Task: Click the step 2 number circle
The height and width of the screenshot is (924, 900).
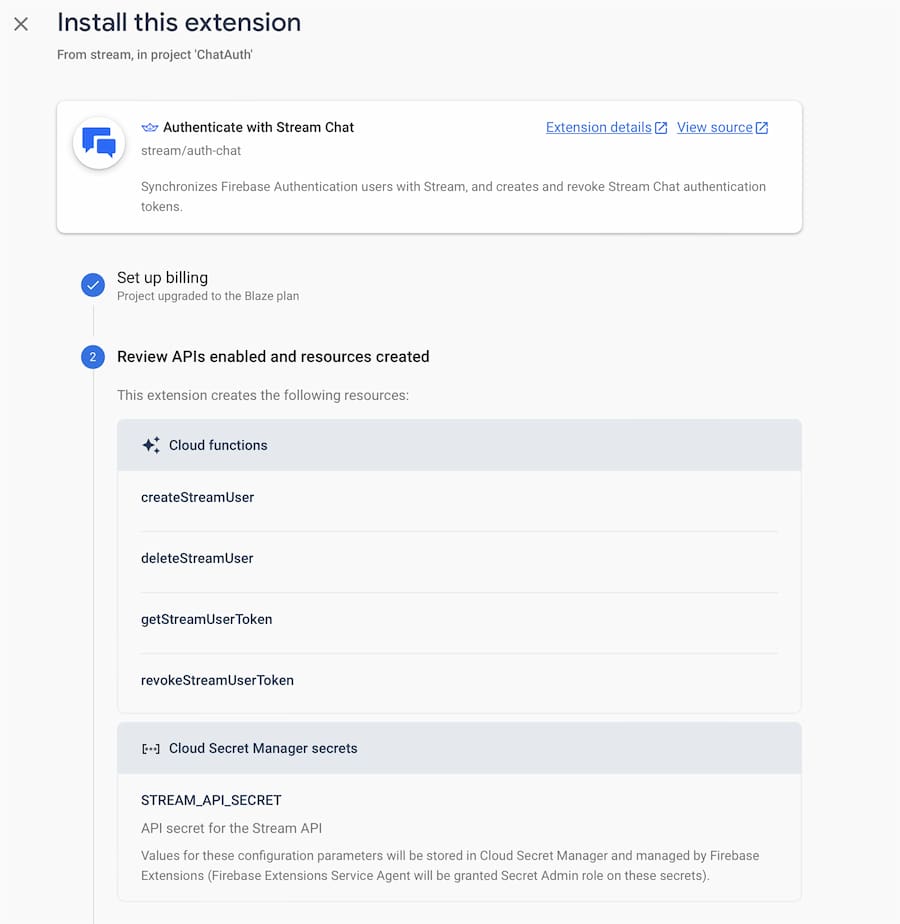Action: tap(93, 357)
